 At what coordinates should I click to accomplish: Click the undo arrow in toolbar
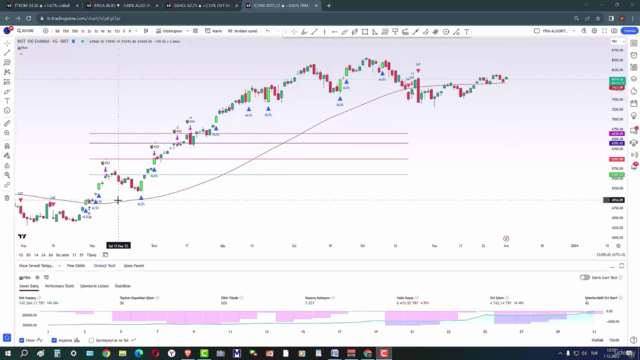coord(268,31)
